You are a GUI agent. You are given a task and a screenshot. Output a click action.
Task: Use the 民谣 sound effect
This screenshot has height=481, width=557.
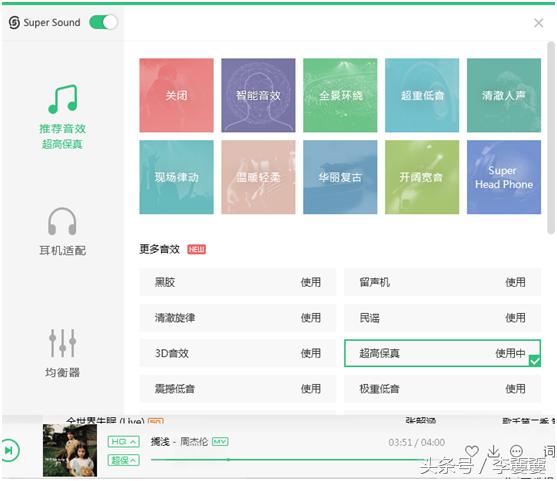pyautogui.click(x=515, y=318)
